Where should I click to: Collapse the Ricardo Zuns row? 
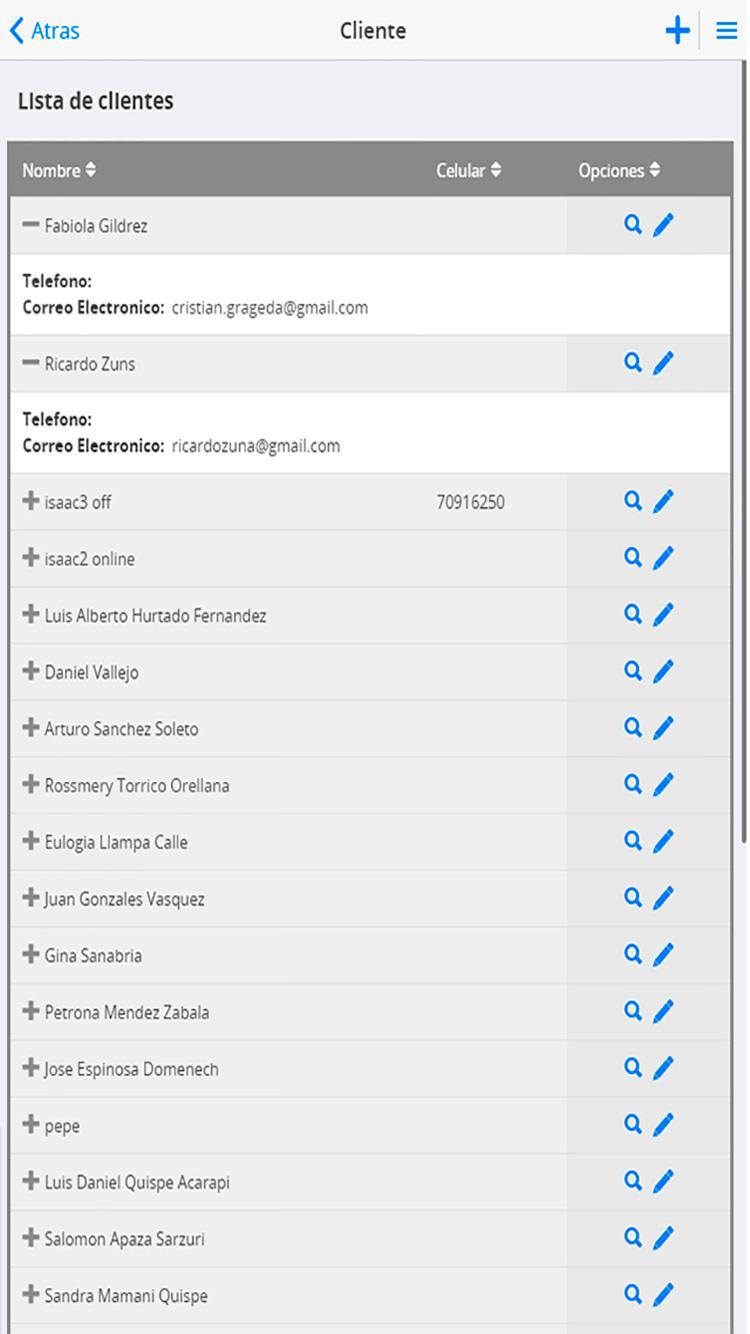point(31,363)
